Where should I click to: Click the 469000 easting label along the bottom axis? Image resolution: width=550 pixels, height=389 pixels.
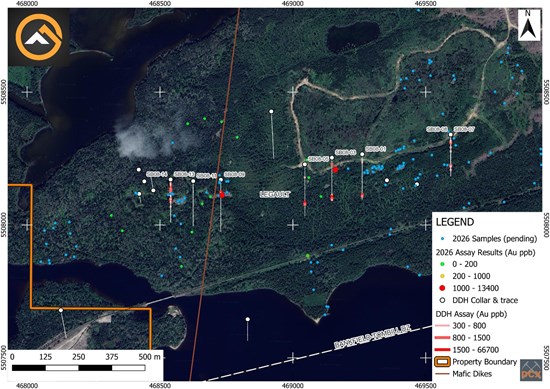click(293, 386)
